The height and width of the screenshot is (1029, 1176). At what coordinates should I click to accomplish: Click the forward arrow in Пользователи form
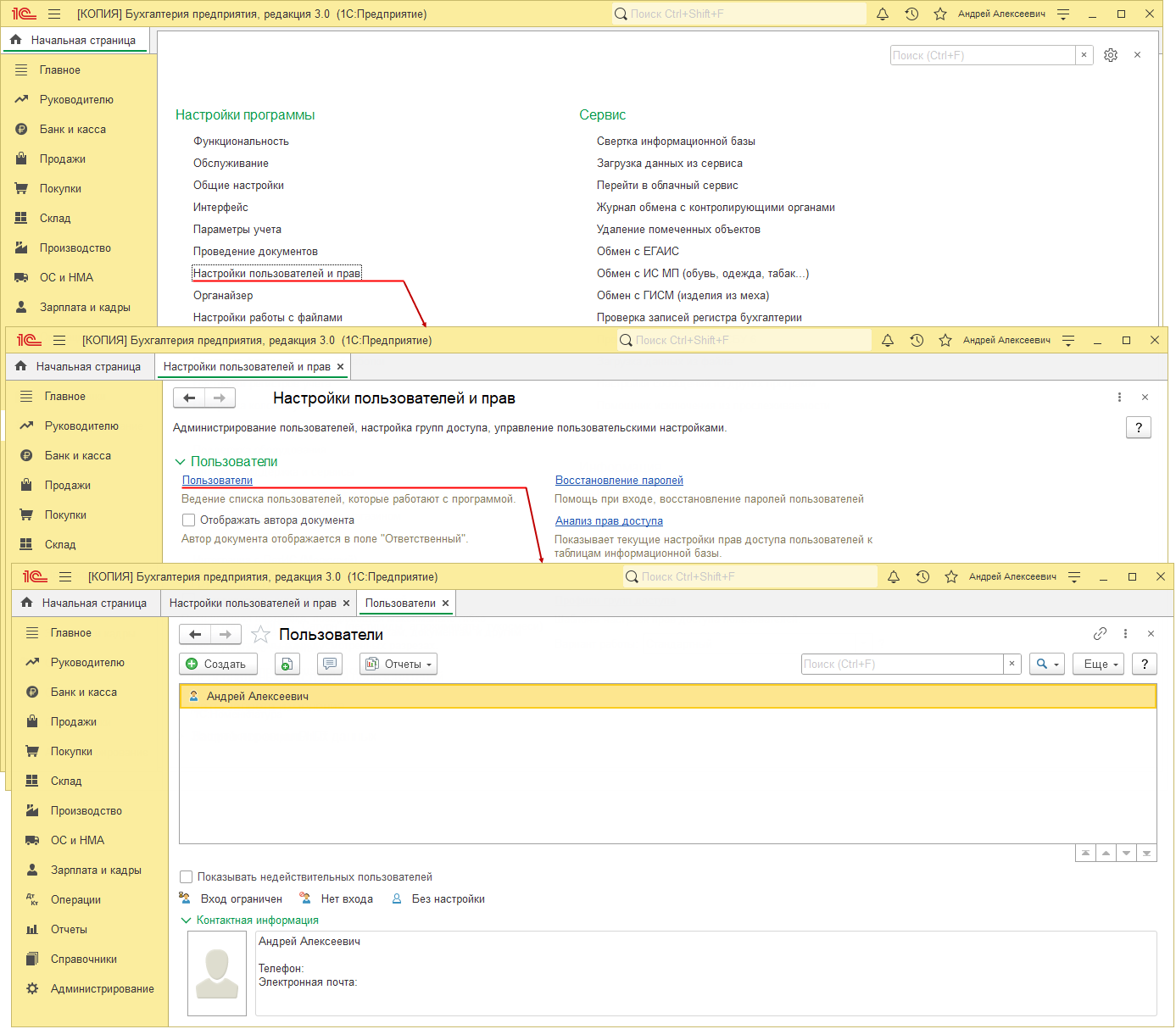(x=226, y=635)
